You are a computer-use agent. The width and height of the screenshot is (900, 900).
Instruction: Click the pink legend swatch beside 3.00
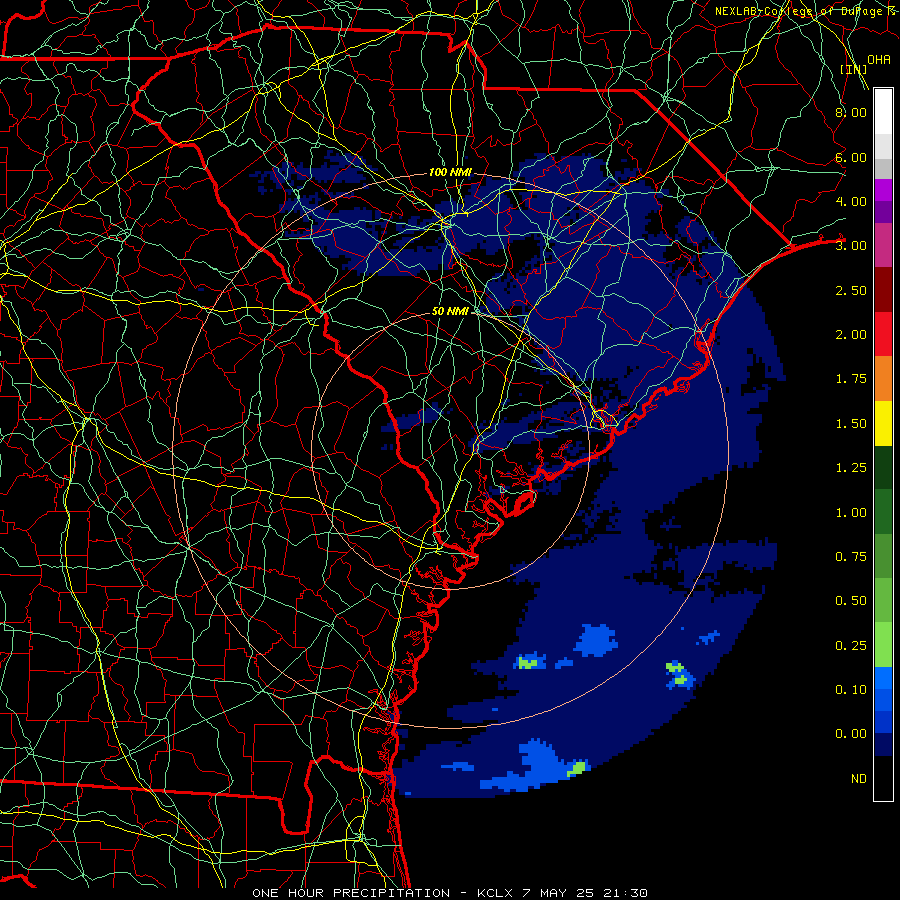click(x=883, y=246)
